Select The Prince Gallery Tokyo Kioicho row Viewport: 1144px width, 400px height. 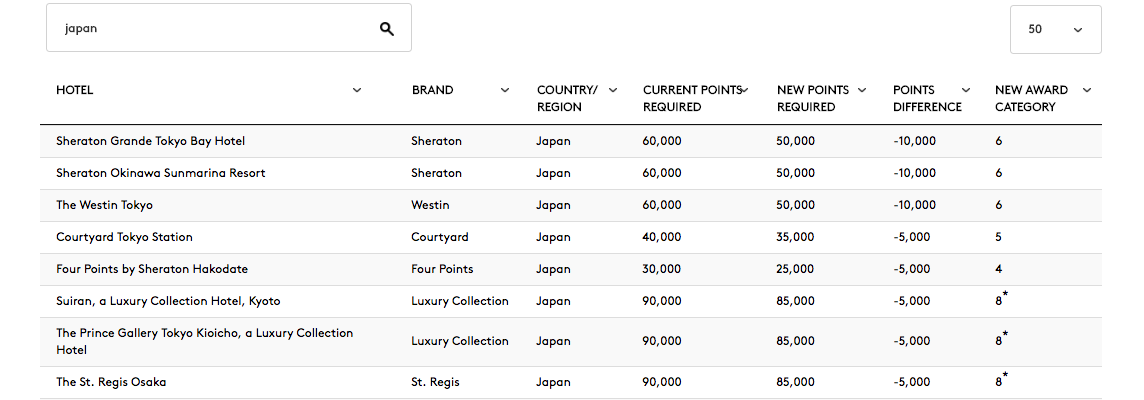(571, 342)
